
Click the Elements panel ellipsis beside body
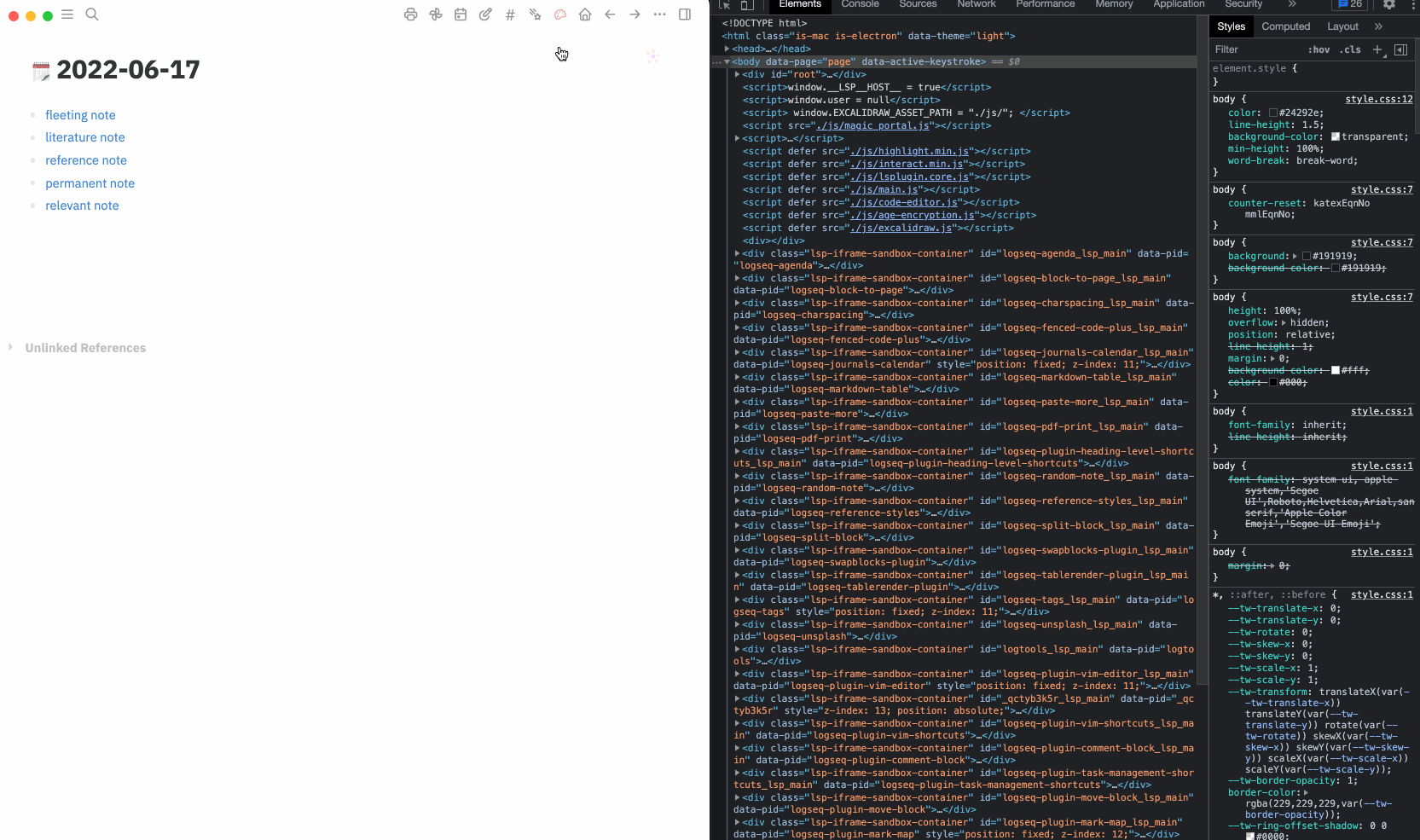(x=716, y=61)
